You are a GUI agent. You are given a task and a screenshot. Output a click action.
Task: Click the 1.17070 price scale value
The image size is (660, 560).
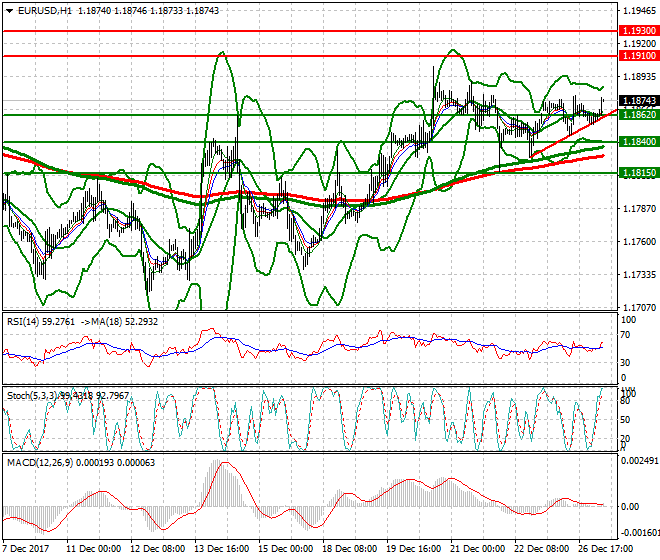(x=639, y=308)
